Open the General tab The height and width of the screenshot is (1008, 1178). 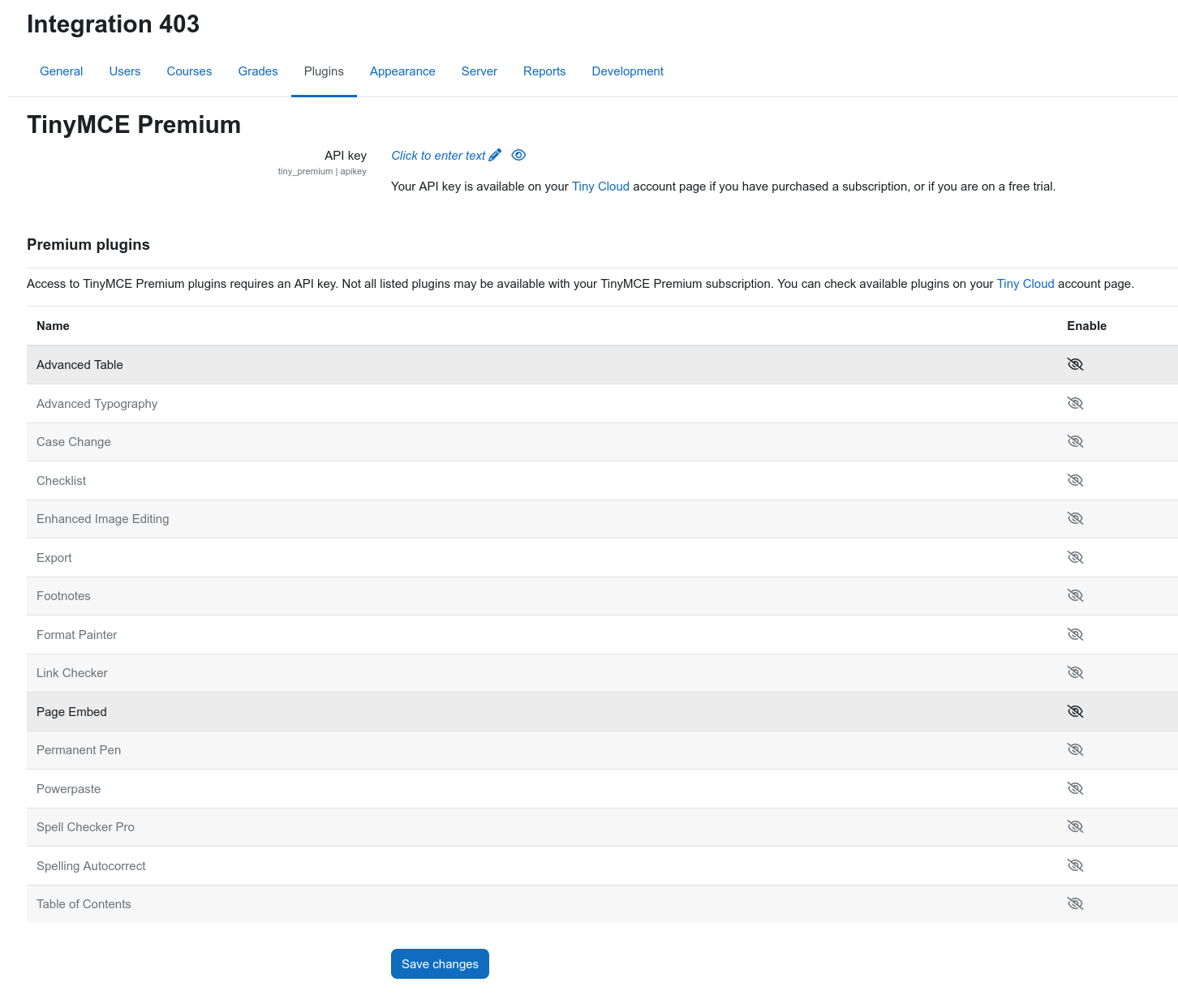(62, 71)
